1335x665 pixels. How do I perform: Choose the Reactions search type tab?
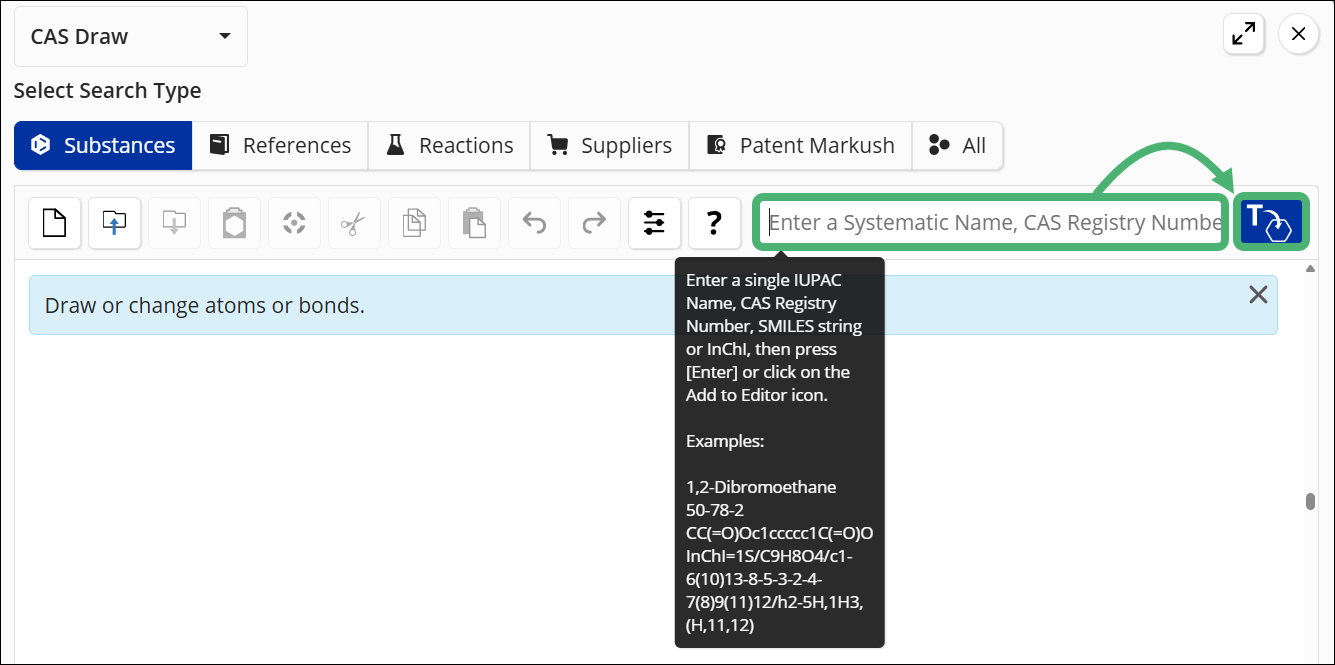coord(449,146)
